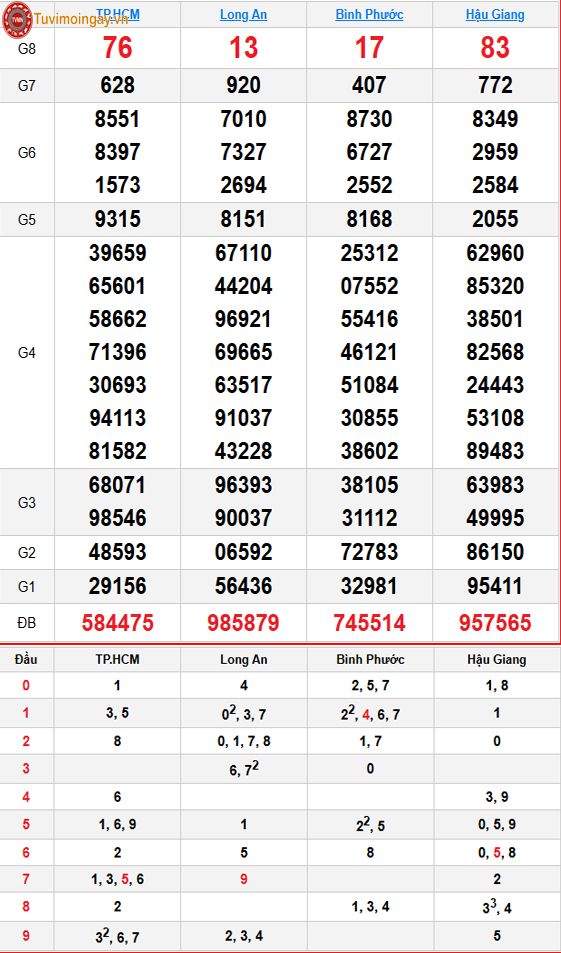Select the G4 number 24443
561x953 pixels.
click(495, 385)
